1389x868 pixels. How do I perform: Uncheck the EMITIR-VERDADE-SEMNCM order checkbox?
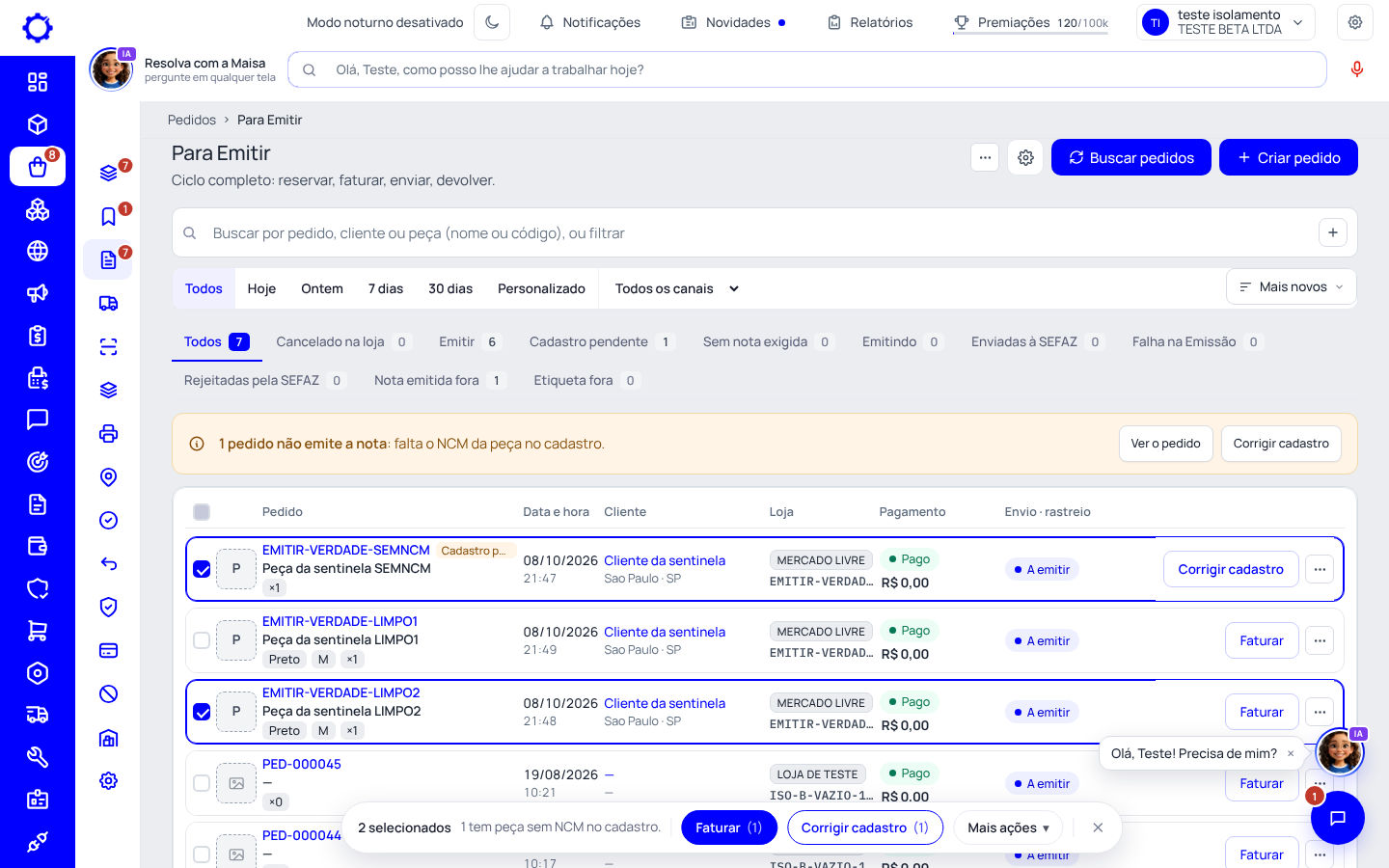[x=202, y=569]
